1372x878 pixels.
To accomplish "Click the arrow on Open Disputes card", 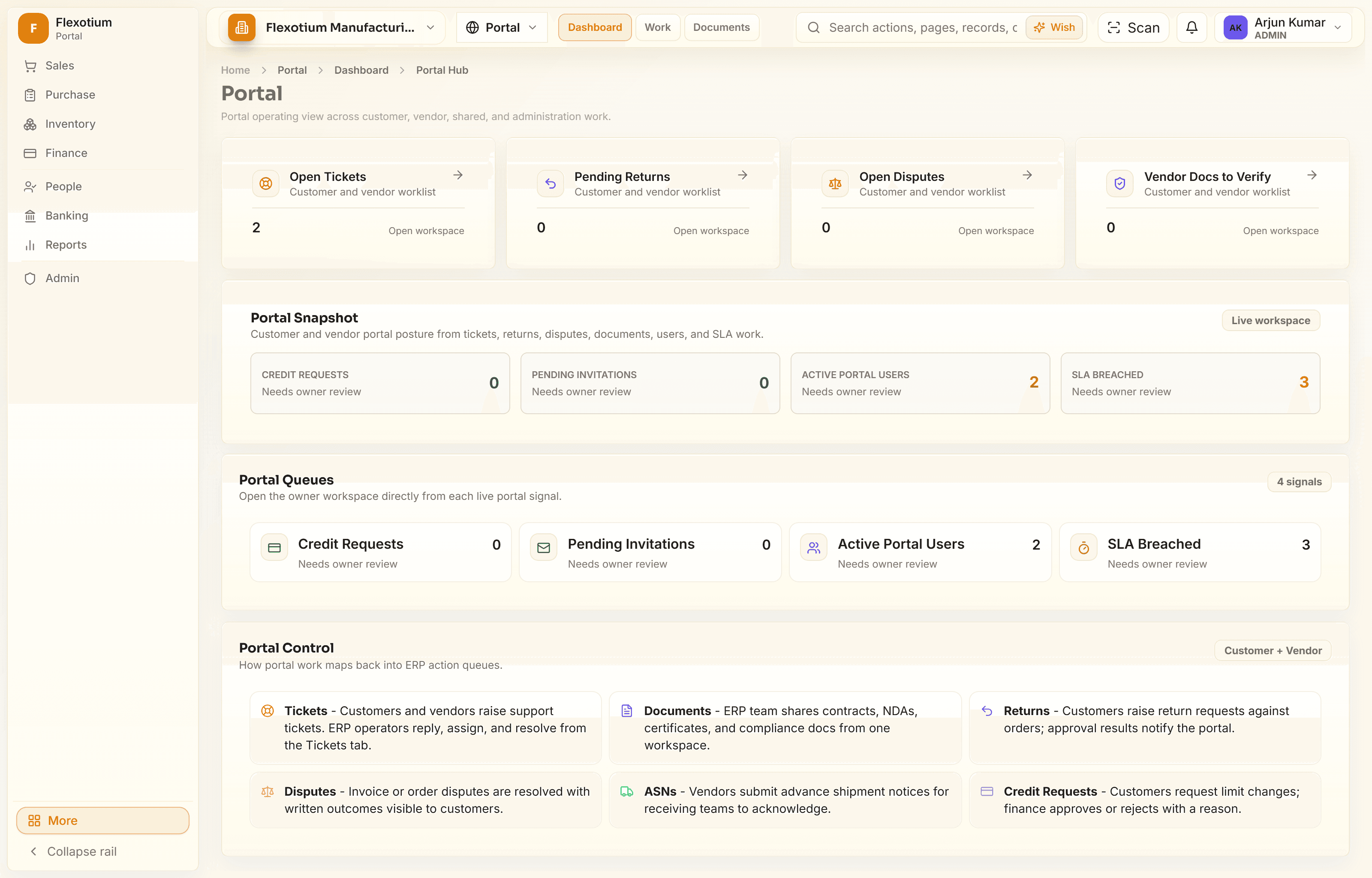I will click(x=1027, y=175).
